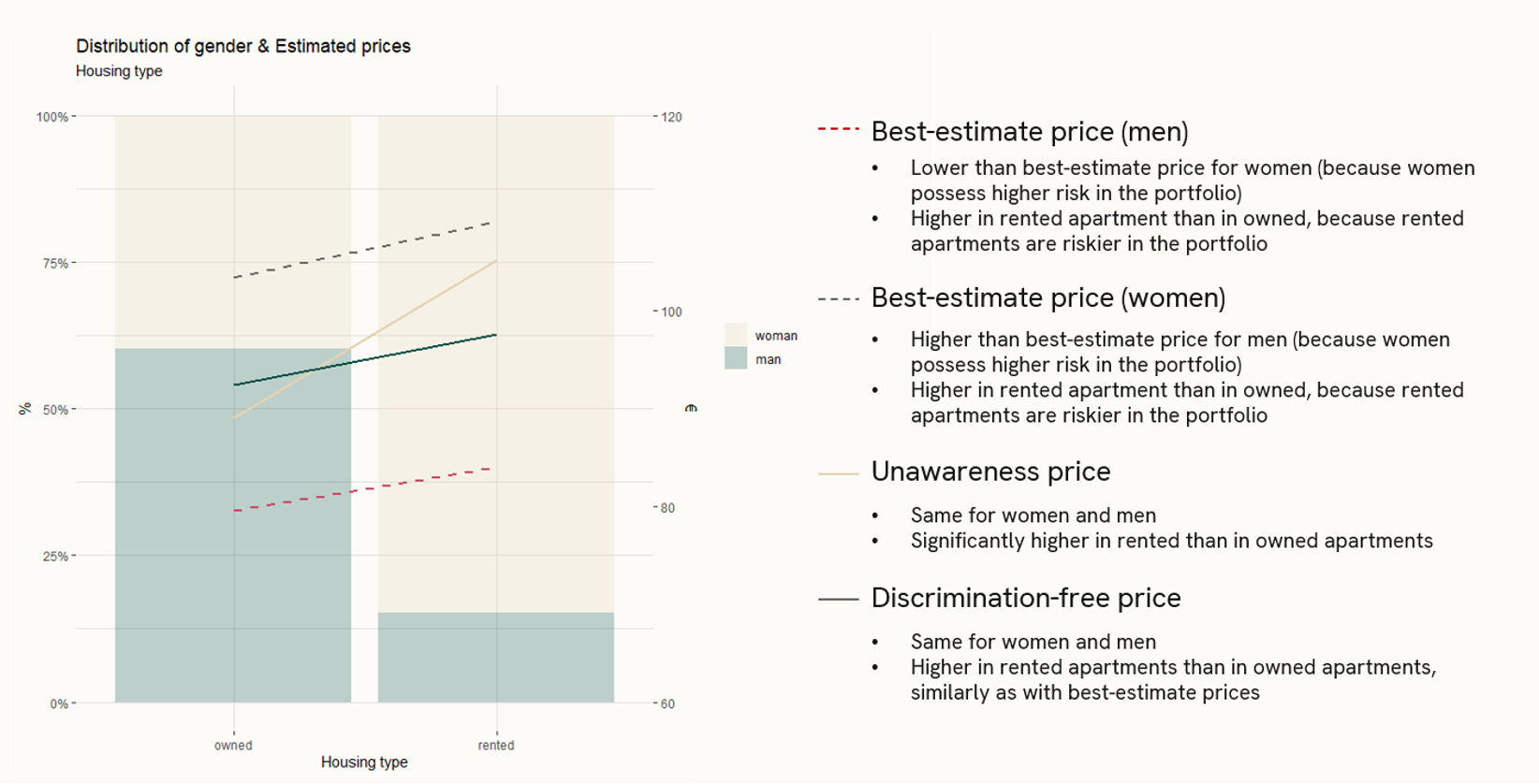Click the beige Unawareness price line marker
1539x784 pixels.
[838, 474]
